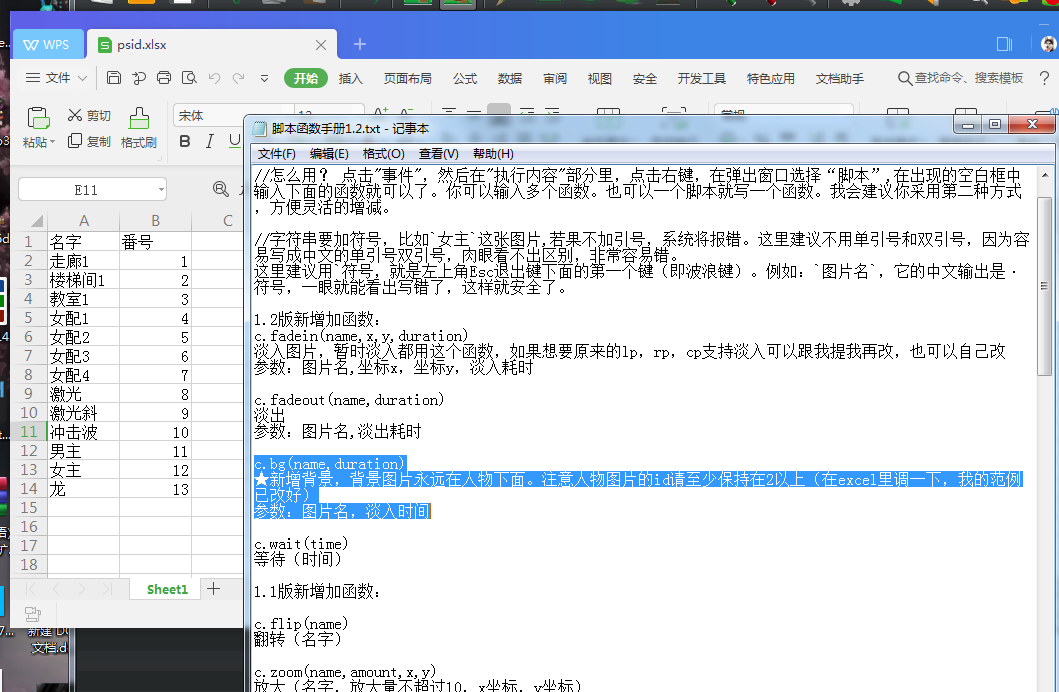Select the Sheet1 tab

click(x=167, y=589)
